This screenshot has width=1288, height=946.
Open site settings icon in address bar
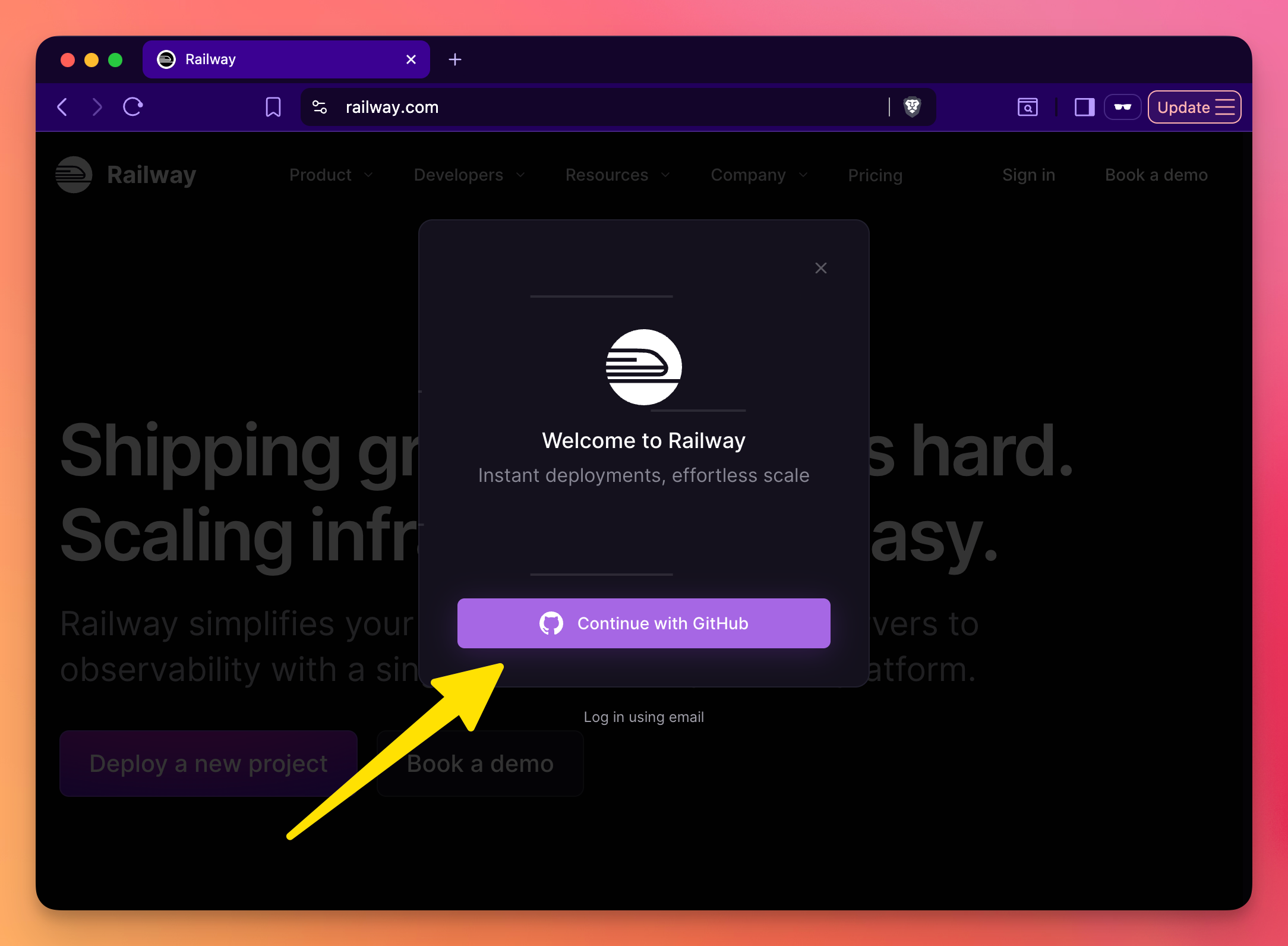click(320, 107)
